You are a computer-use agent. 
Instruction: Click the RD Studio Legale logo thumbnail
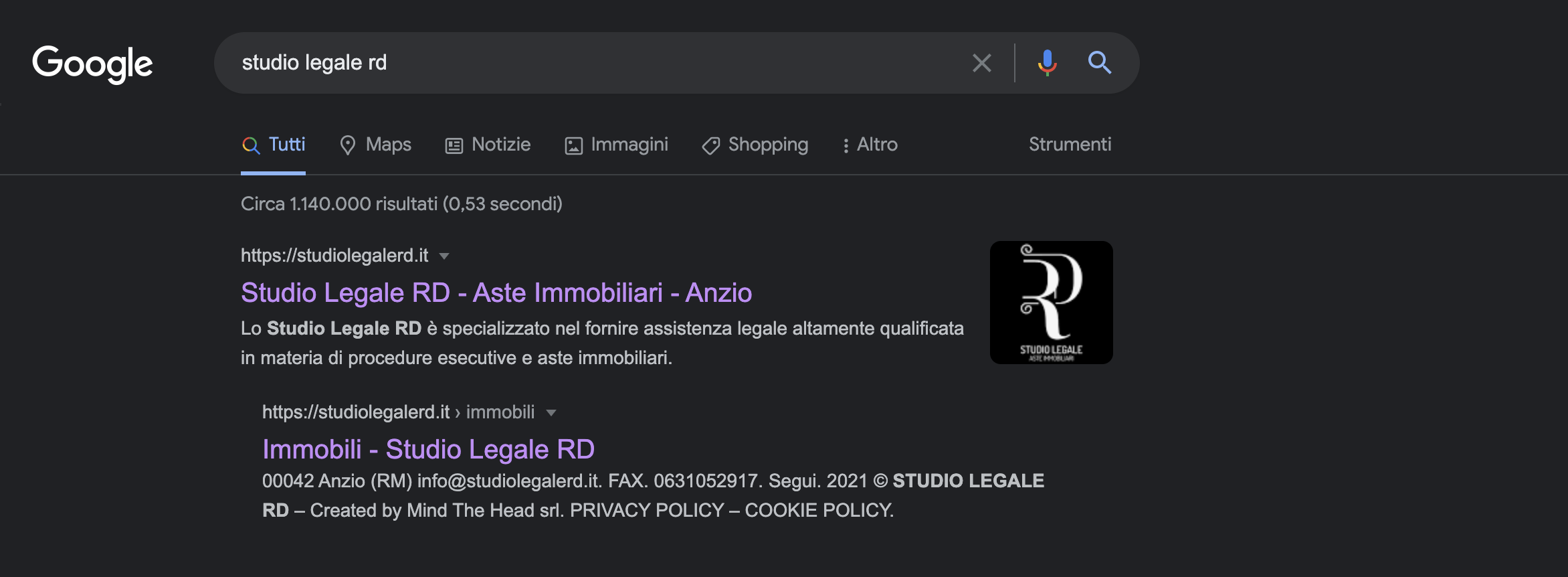(x=1051, y=303)
